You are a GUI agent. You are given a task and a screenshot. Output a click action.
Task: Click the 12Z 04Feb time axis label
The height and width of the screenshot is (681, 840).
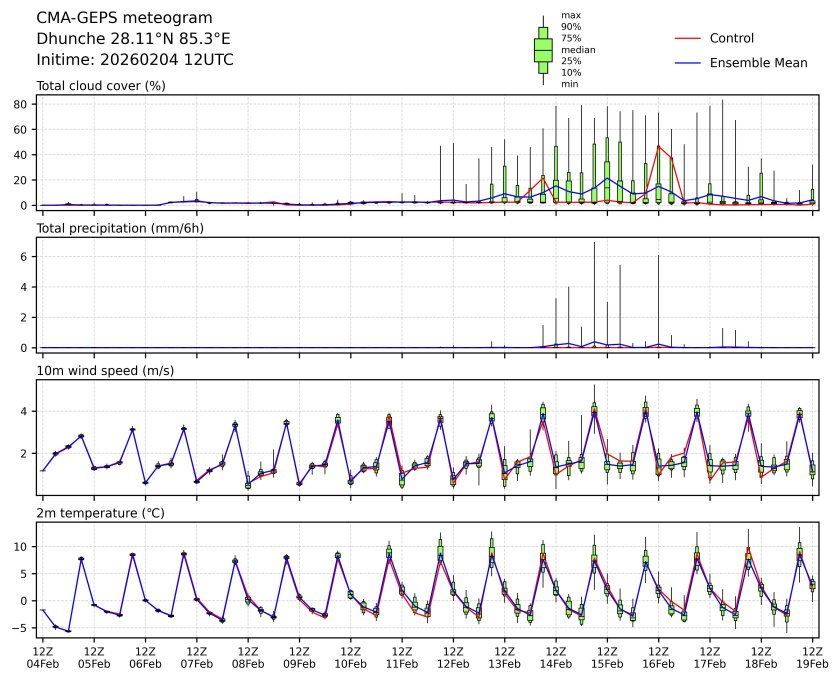[x=42, y=656]
